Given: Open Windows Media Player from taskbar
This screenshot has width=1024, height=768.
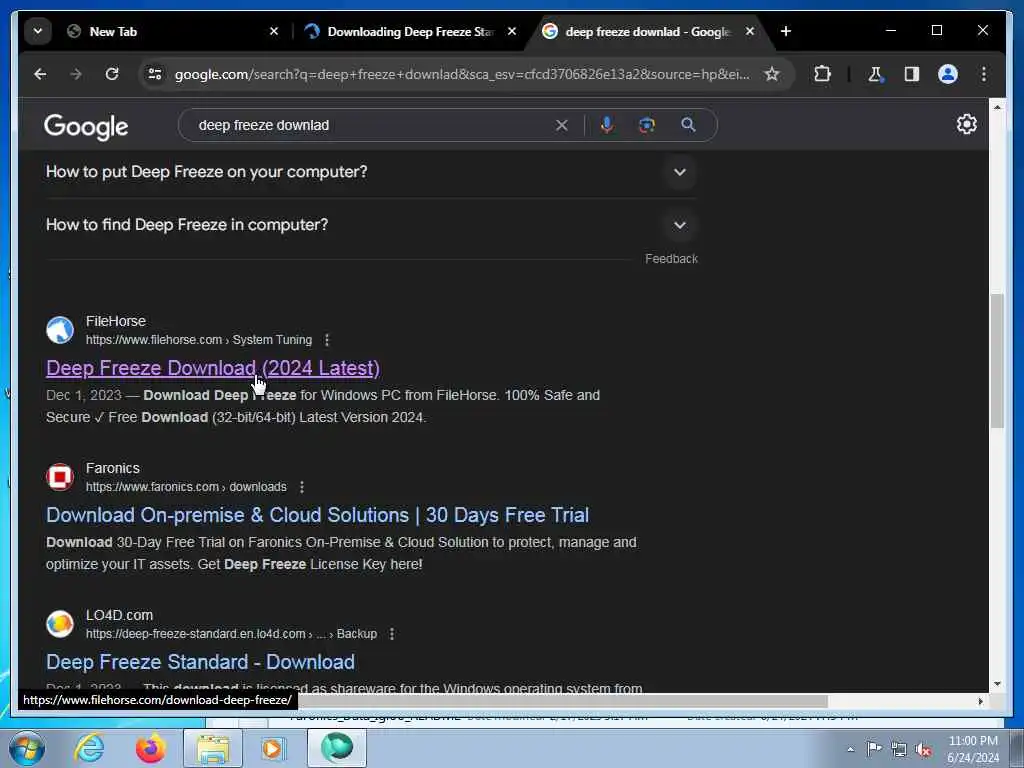Looking at the screenshot, I should [x=273, y=748].
